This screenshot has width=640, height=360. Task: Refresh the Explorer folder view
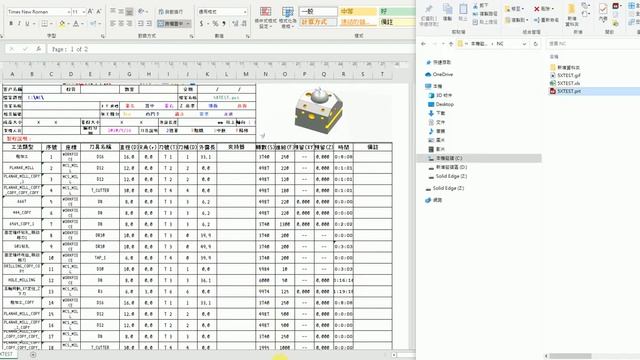[536, 44]
